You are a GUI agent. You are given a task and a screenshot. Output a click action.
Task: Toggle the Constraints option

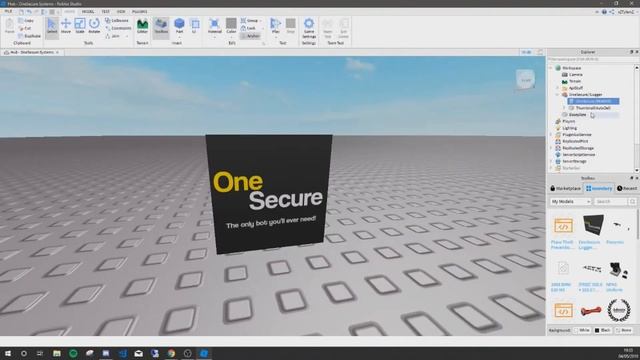(x=118, y=28)
